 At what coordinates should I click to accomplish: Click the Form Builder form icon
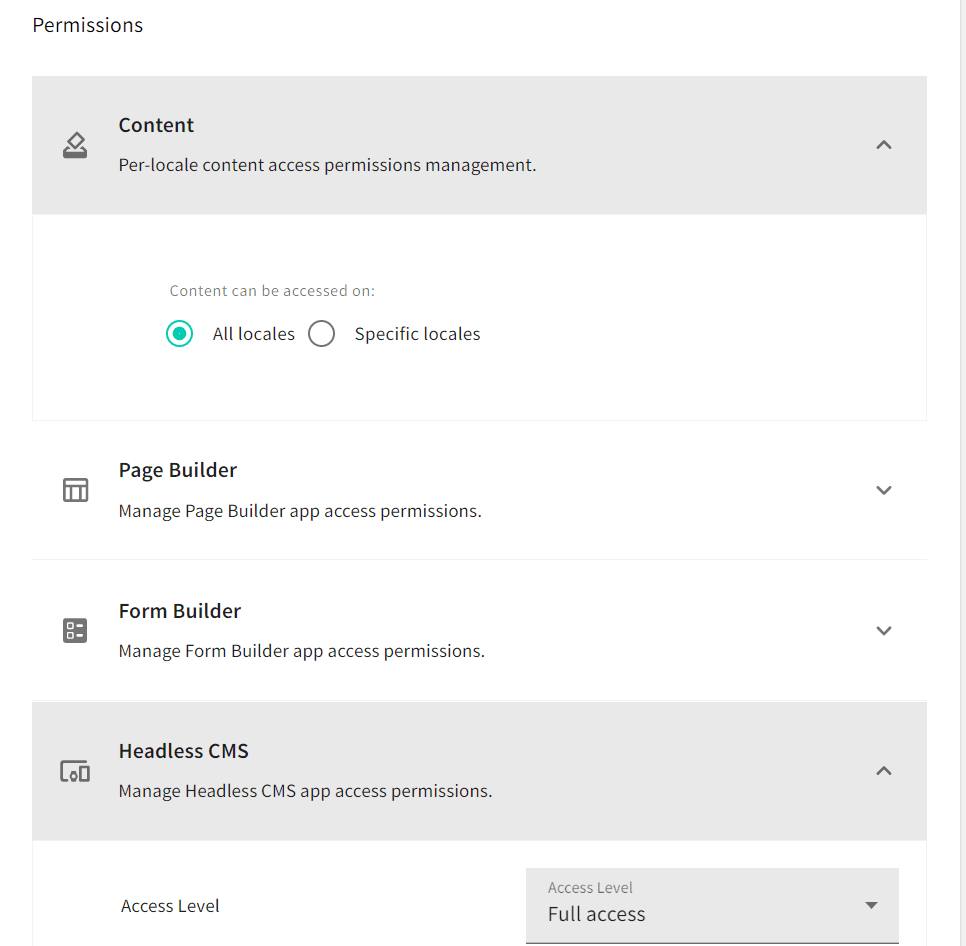pos(74,630)
